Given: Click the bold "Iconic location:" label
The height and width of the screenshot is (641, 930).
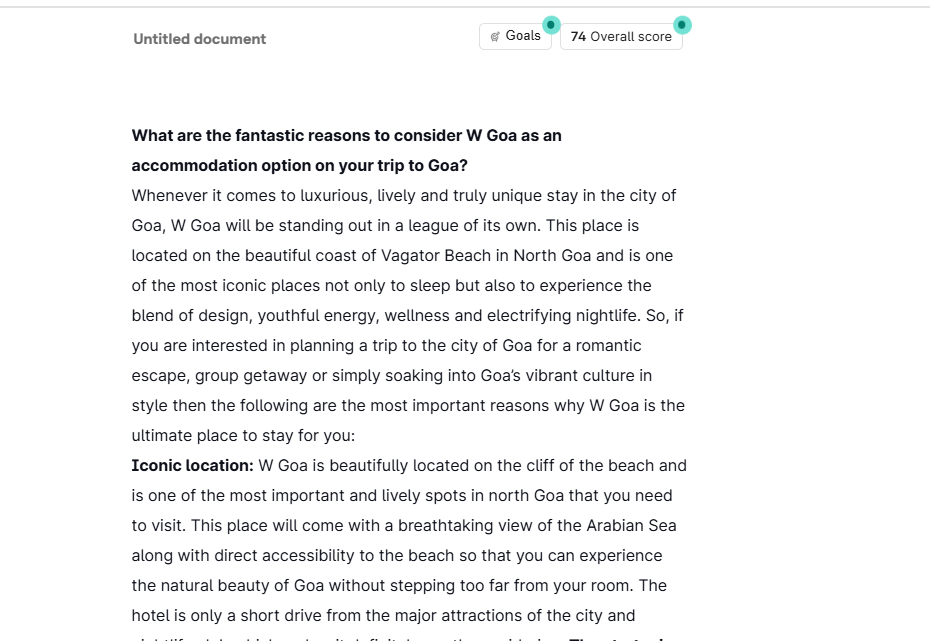Looking at the screenshot, I should [x=192, y=465].
